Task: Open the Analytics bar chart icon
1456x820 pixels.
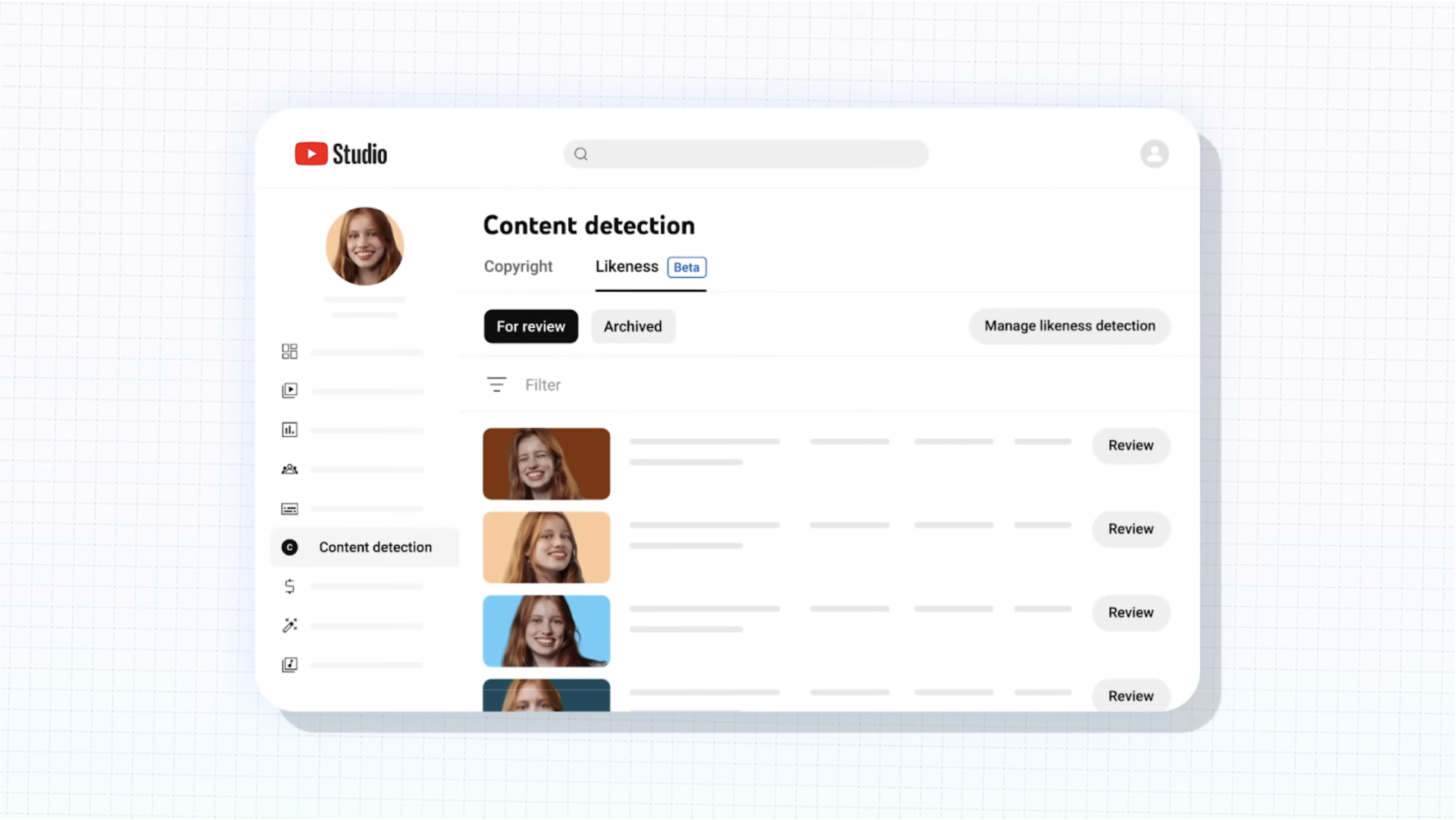Action: click(x=289, y=430)
